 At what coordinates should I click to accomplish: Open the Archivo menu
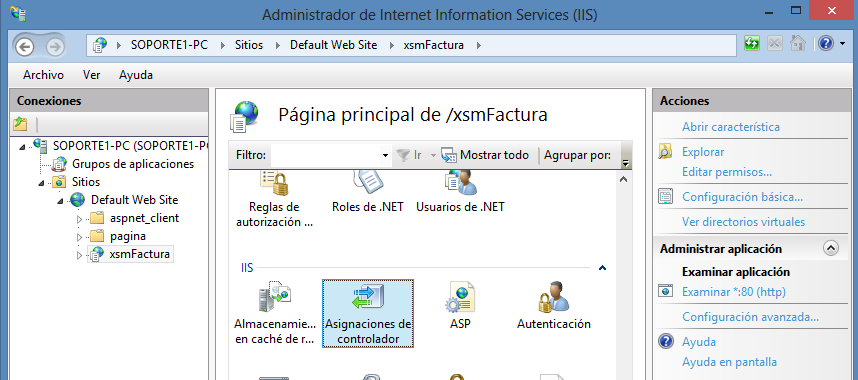pos(43,75)
